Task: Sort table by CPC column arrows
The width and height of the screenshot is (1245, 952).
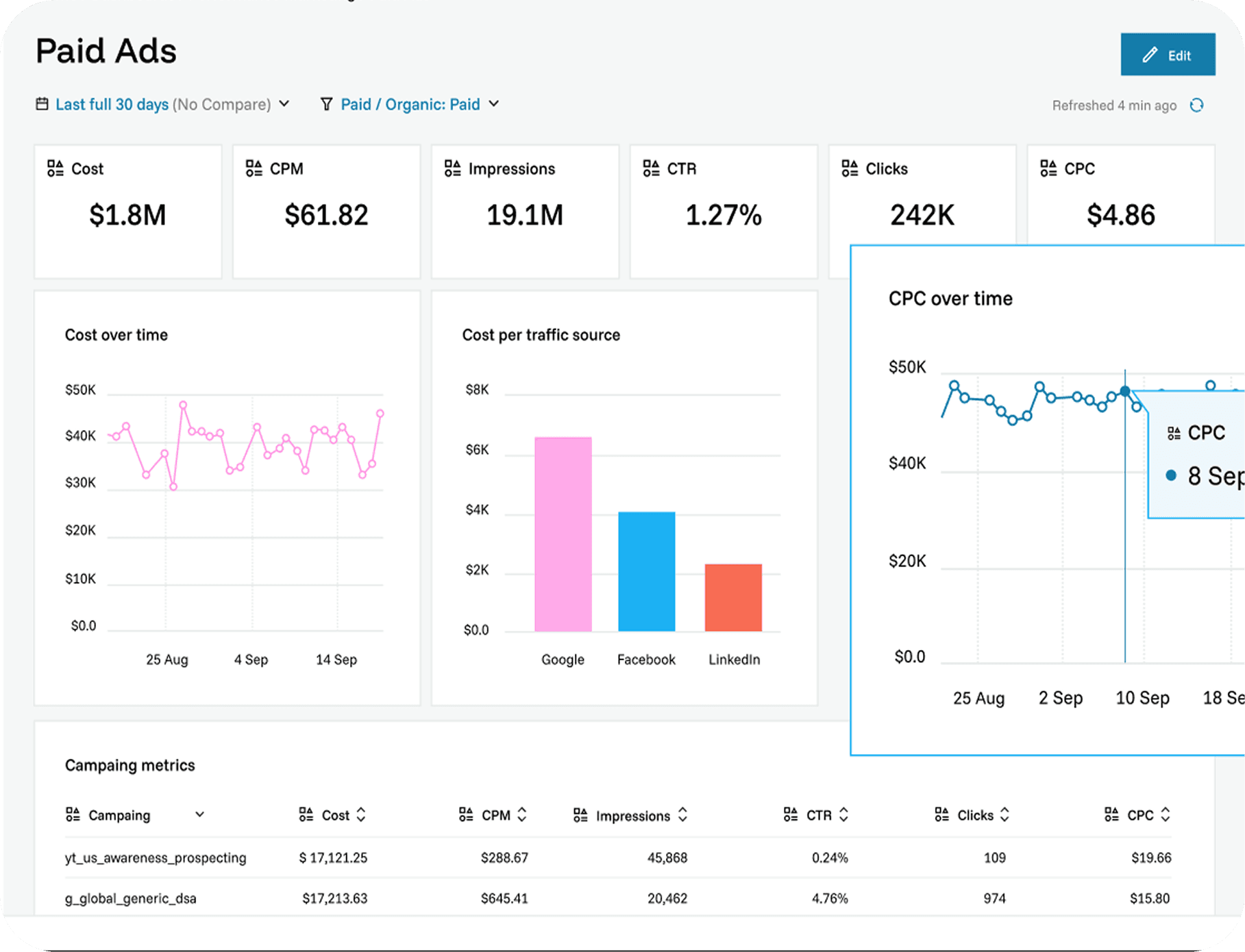Action: (1166, 814)
